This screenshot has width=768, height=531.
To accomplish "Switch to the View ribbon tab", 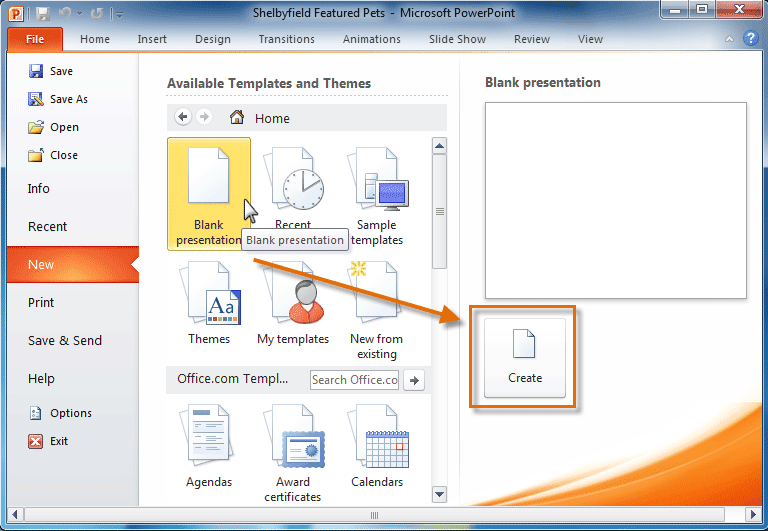I will click(590, 39).
